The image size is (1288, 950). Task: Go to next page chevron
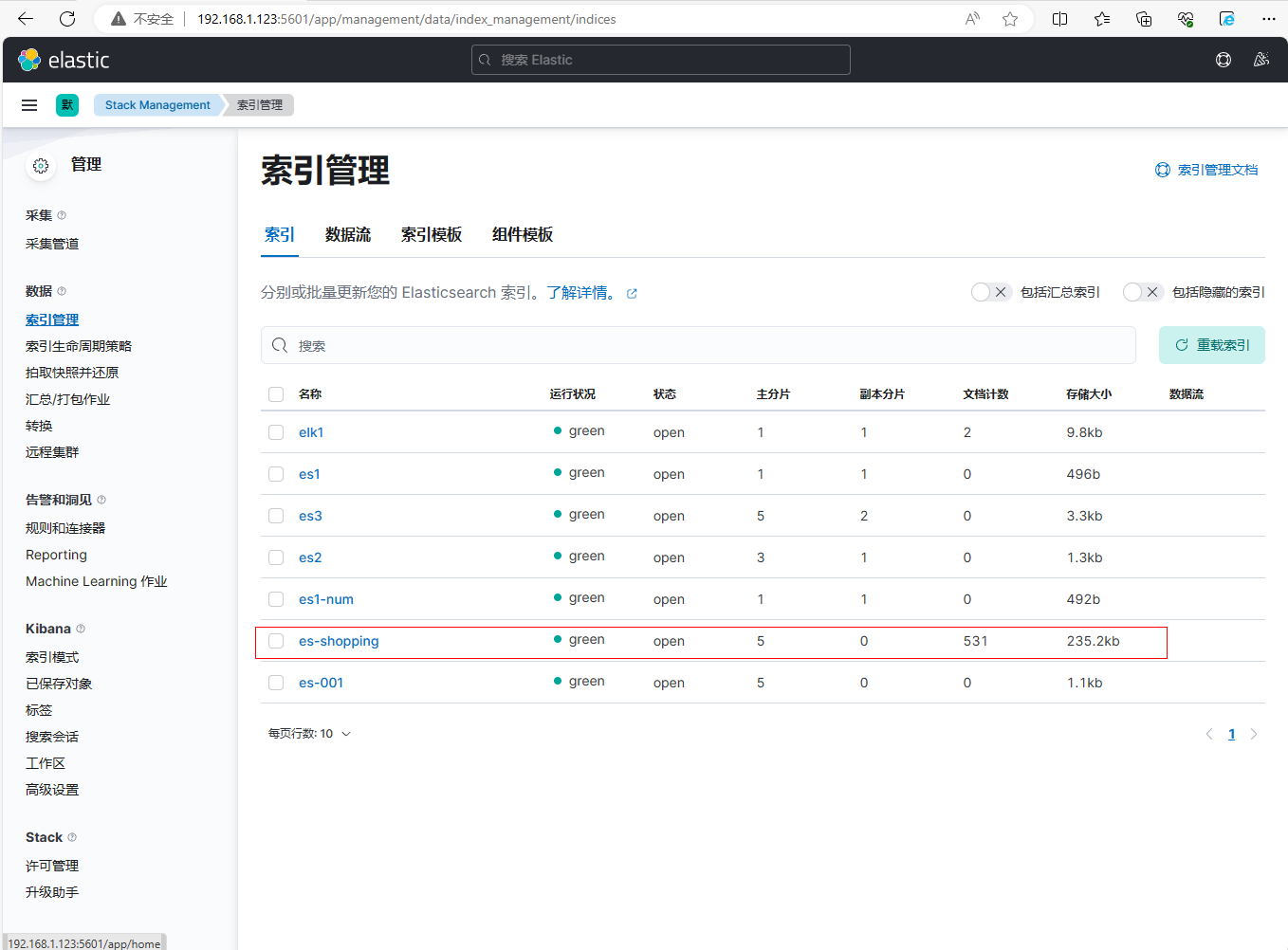1254,734
